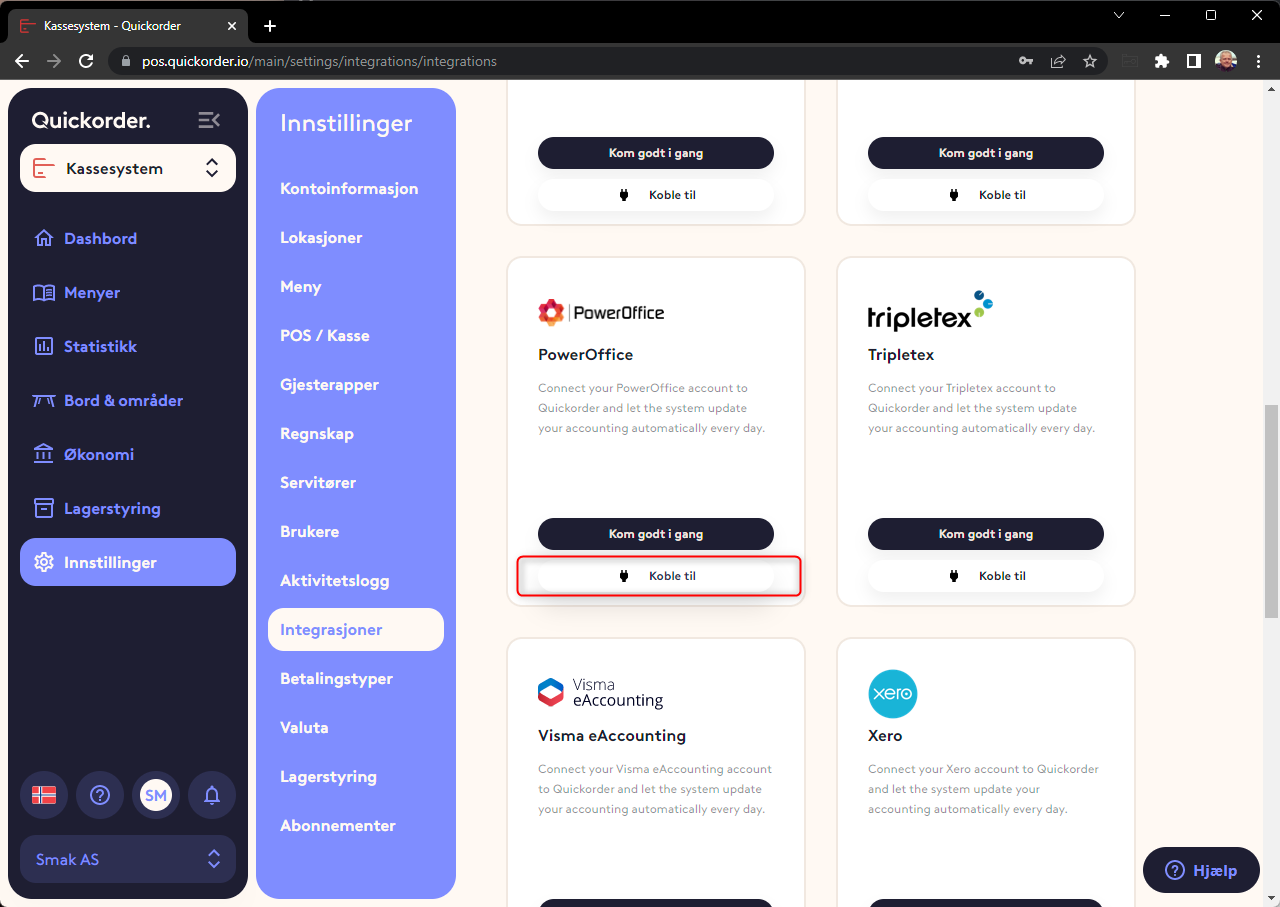Click Koble til above the Tripletex card
This screenshot has width=1280, height=907.
coord(986,195)
